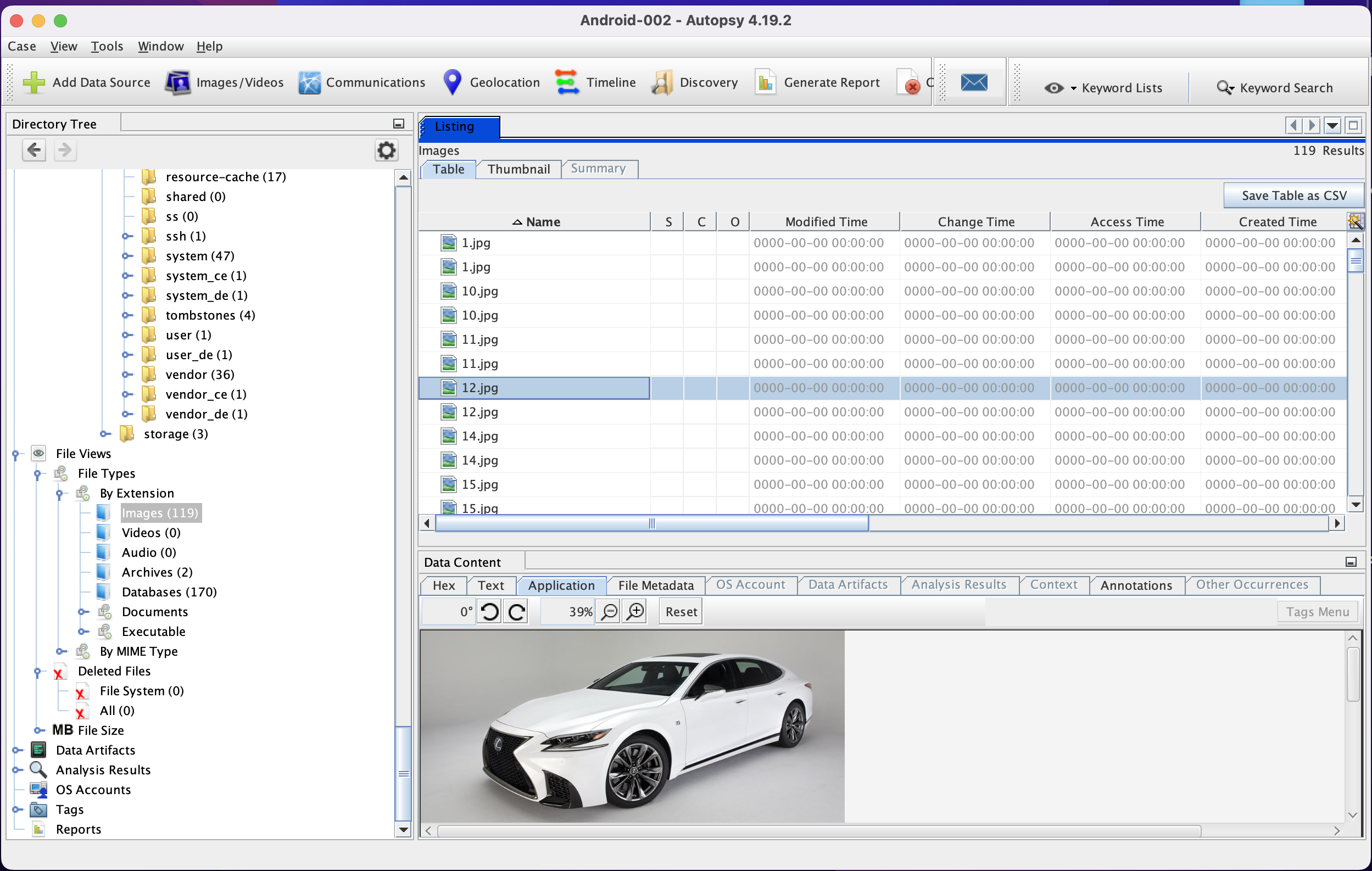Select the Hex tab in Data Content
This screenshot has width=1372, height=871.
tap(443, 585)
